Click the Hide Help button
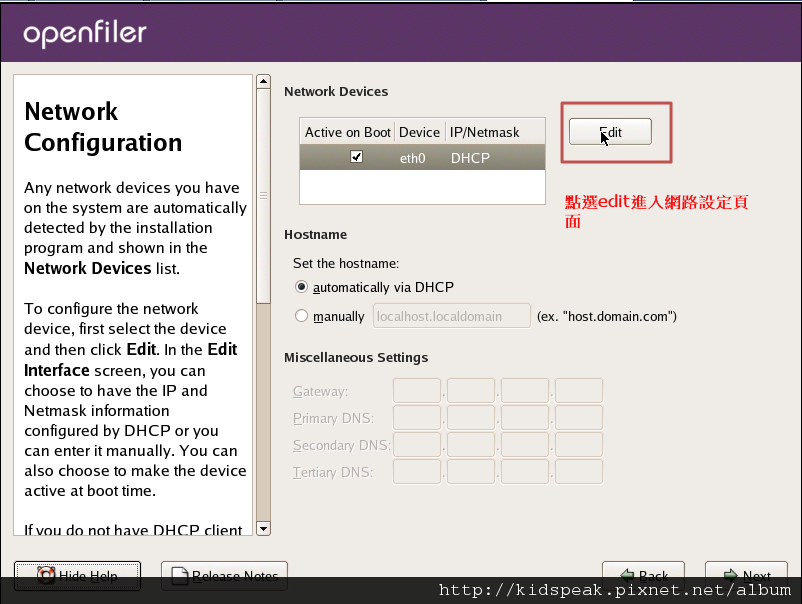 click(77, 576)
